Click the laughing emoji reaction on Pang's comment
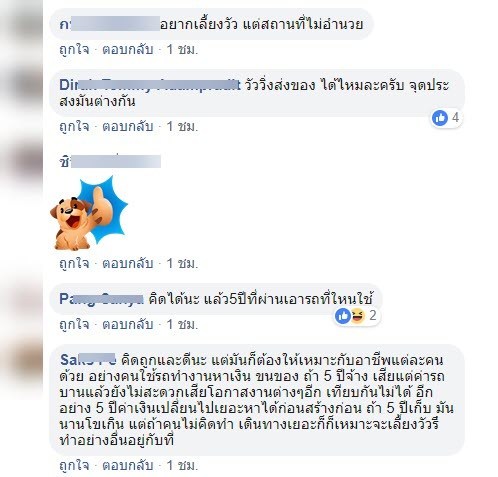Viewport: 498px width, 477px height. 357,315
